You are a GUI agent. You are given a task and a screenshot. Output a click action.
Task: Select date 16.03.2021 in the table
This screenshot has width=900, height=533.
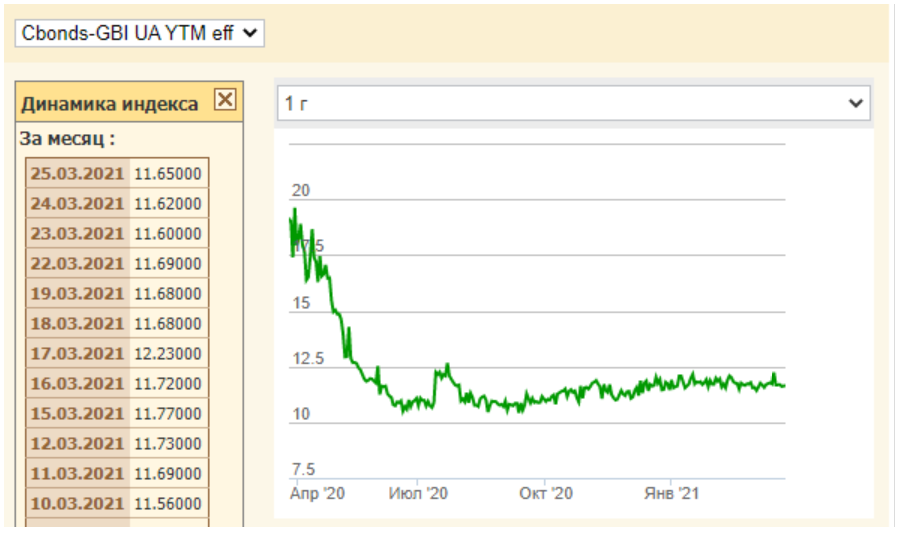(x=77, y=383)
